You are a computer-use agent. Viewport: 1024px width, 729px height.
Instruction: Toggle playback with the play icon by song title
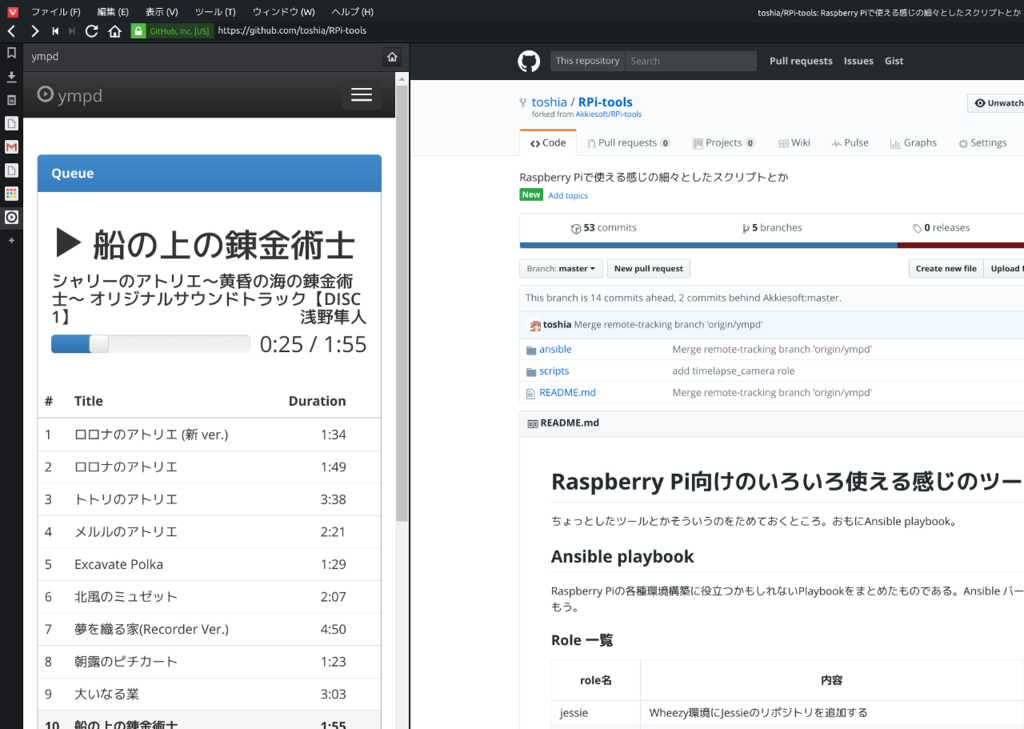coord(69,243)
